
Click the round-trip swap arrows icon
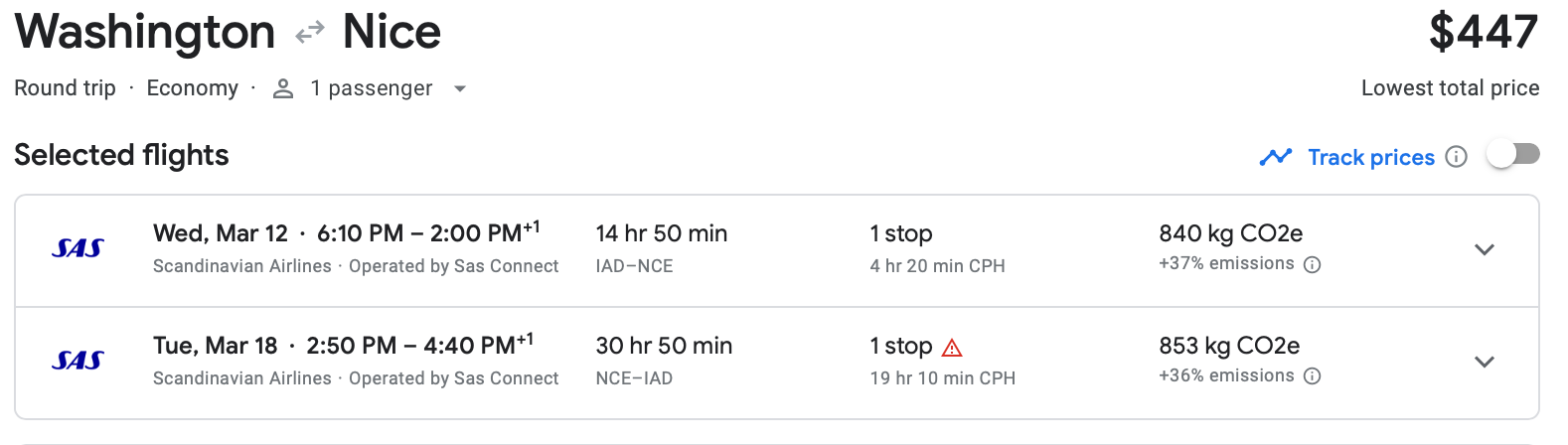(x=310, y=33)
